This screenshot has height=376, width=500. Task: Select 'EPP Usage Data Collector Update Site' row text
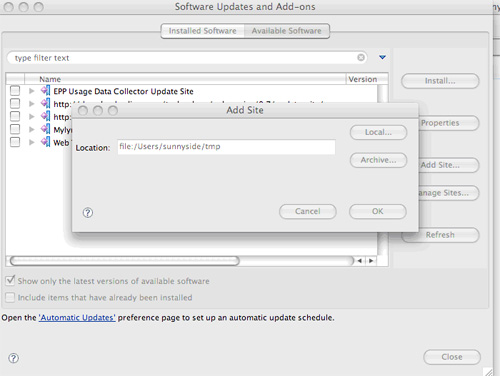[x=123, y=91]
